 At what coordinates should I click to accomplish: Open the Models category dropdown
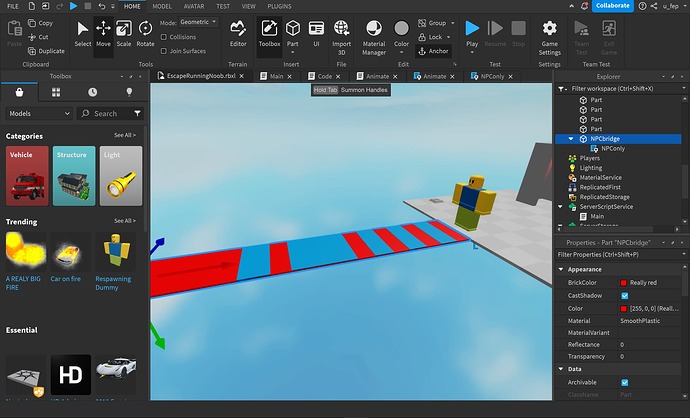39,114
